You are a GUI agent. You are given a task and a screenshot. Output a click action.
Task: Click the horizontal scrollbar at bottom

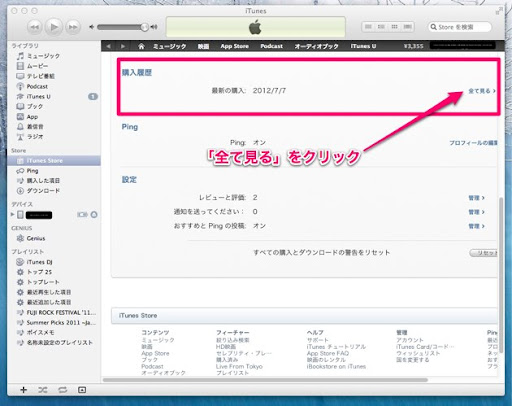(265, 380)
